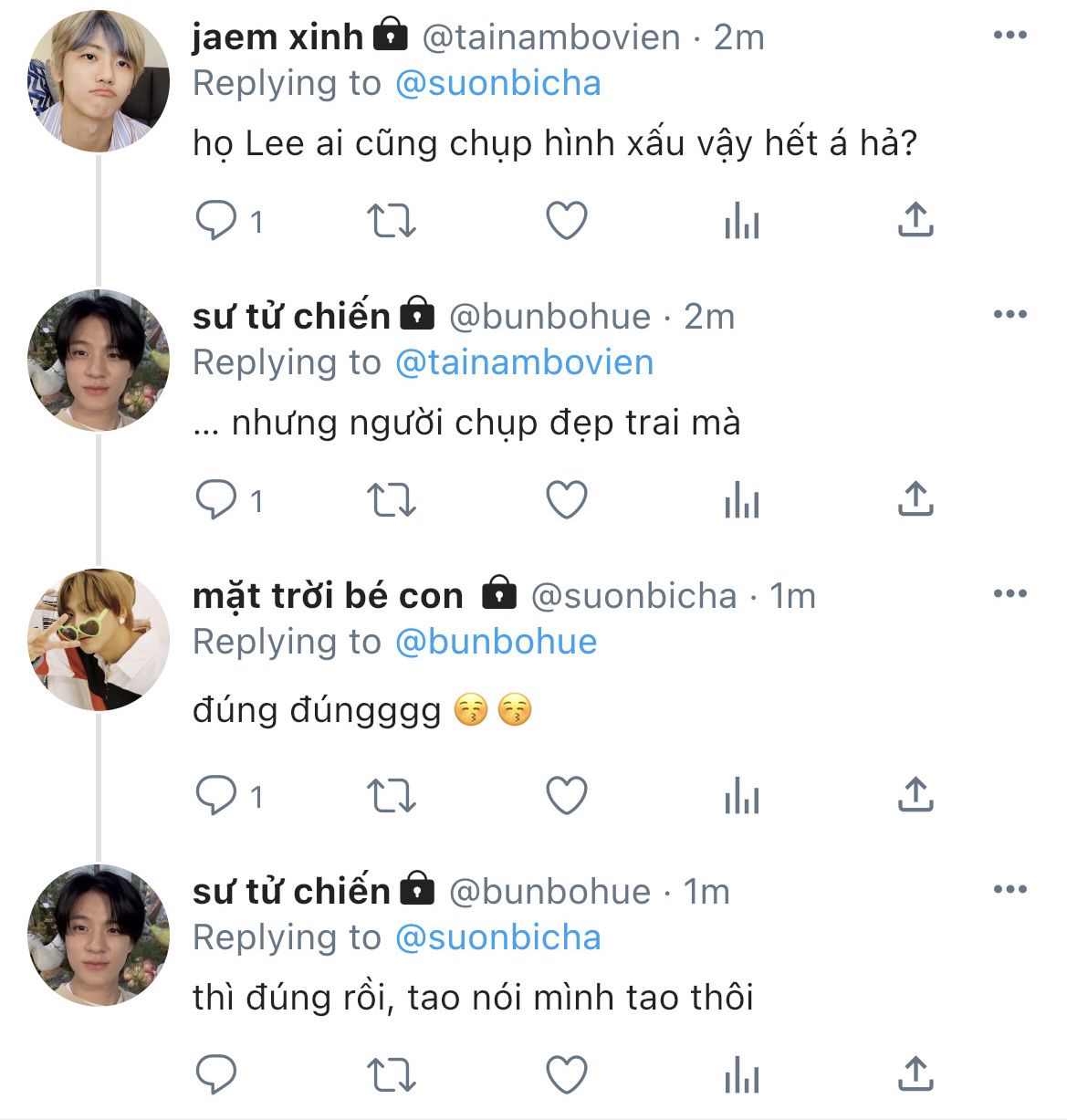Share mặt trời bé con's tweet

click(x=915, y=796)
